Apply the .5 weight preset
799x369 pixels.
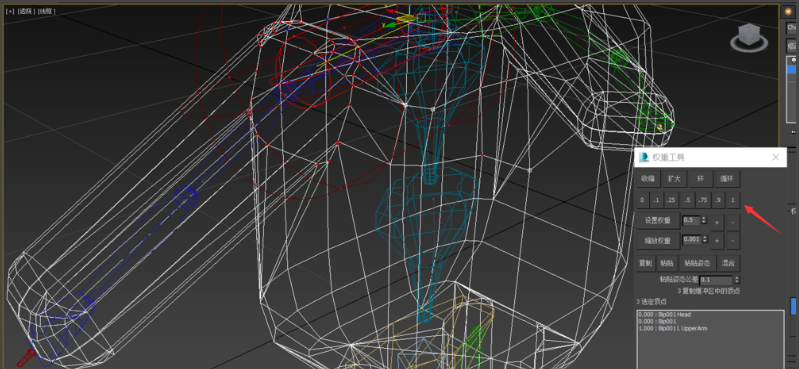pyautogui.click(x=687, y=200)
